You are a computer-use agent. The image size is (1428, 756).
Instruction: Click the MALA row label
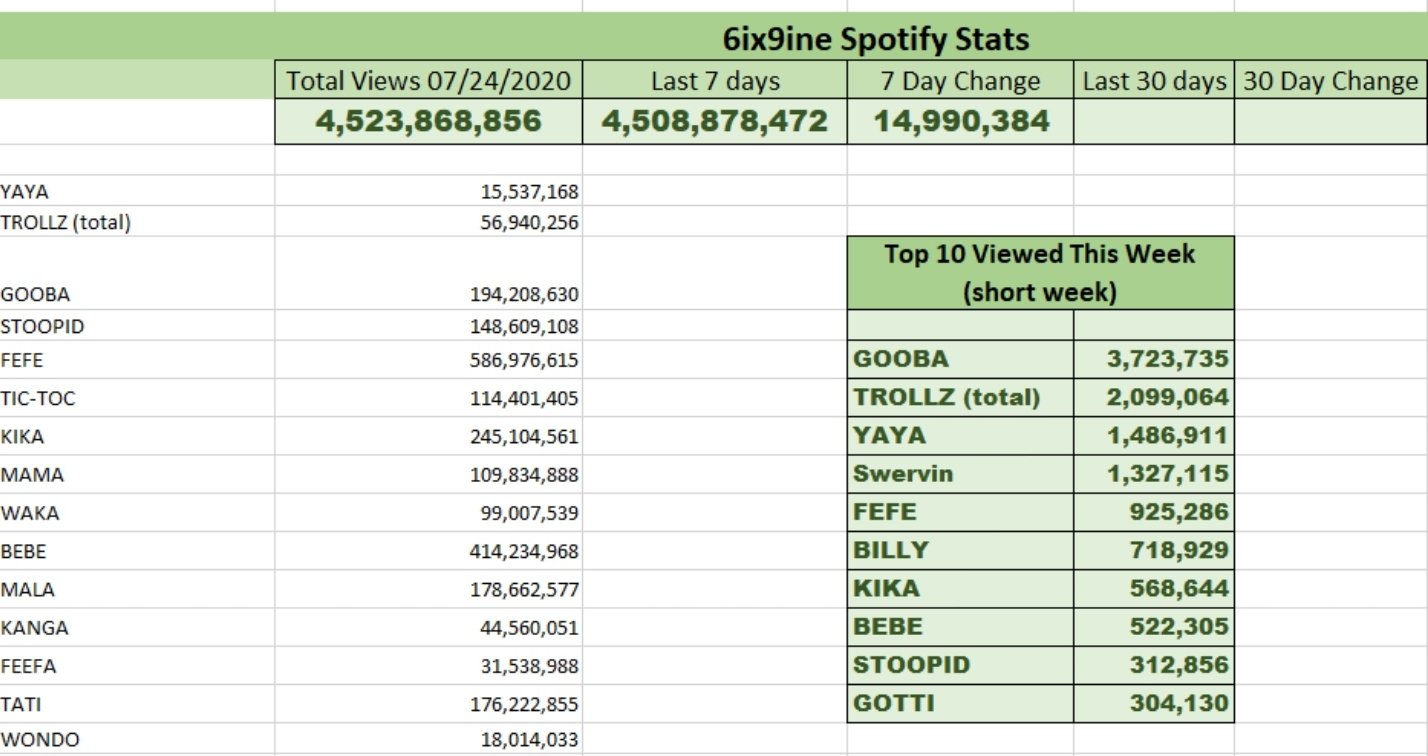point(28,590)
